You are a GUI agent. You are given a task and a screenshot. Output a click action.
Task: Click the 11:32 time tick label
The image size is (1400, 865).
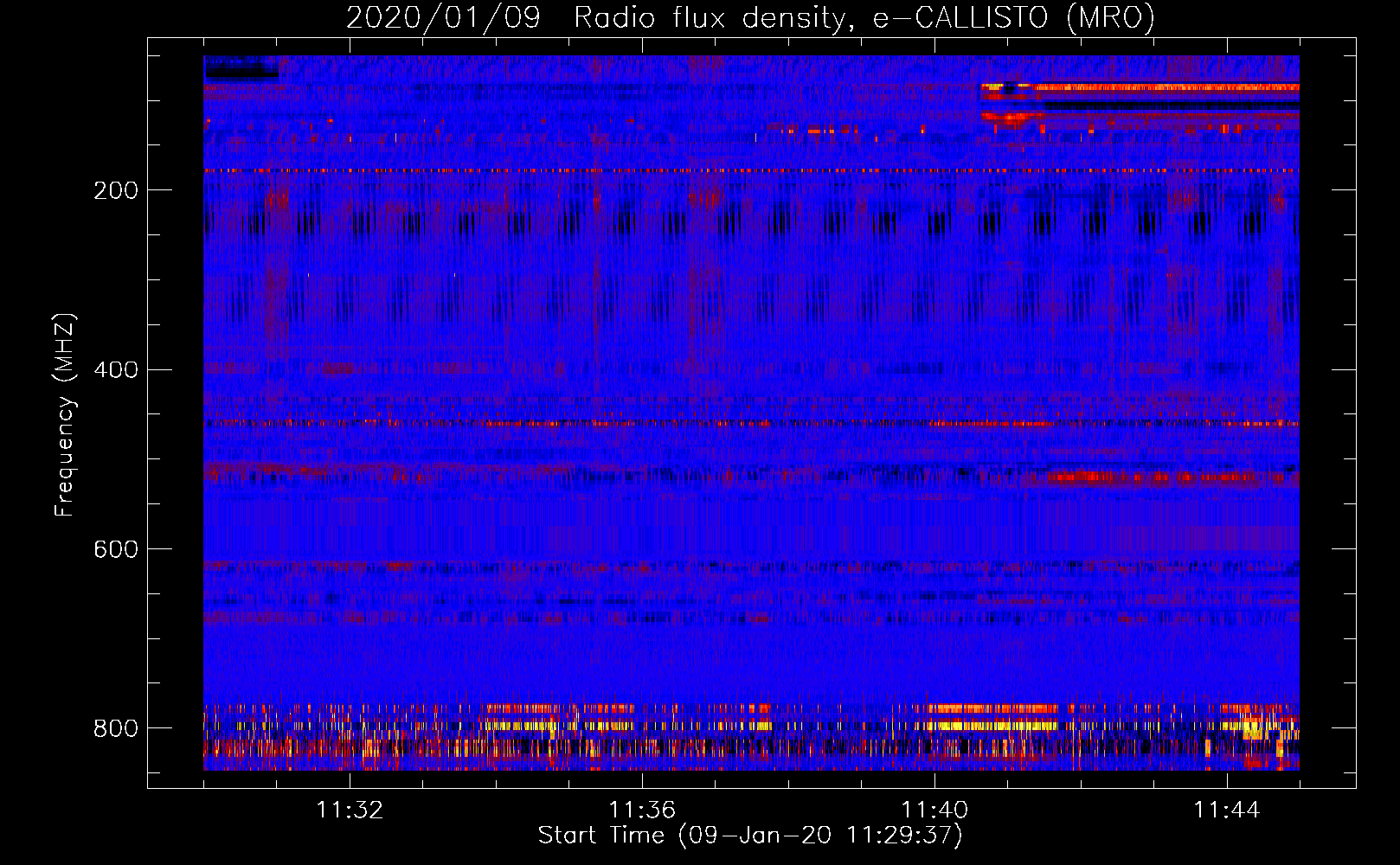coord(350,811)
